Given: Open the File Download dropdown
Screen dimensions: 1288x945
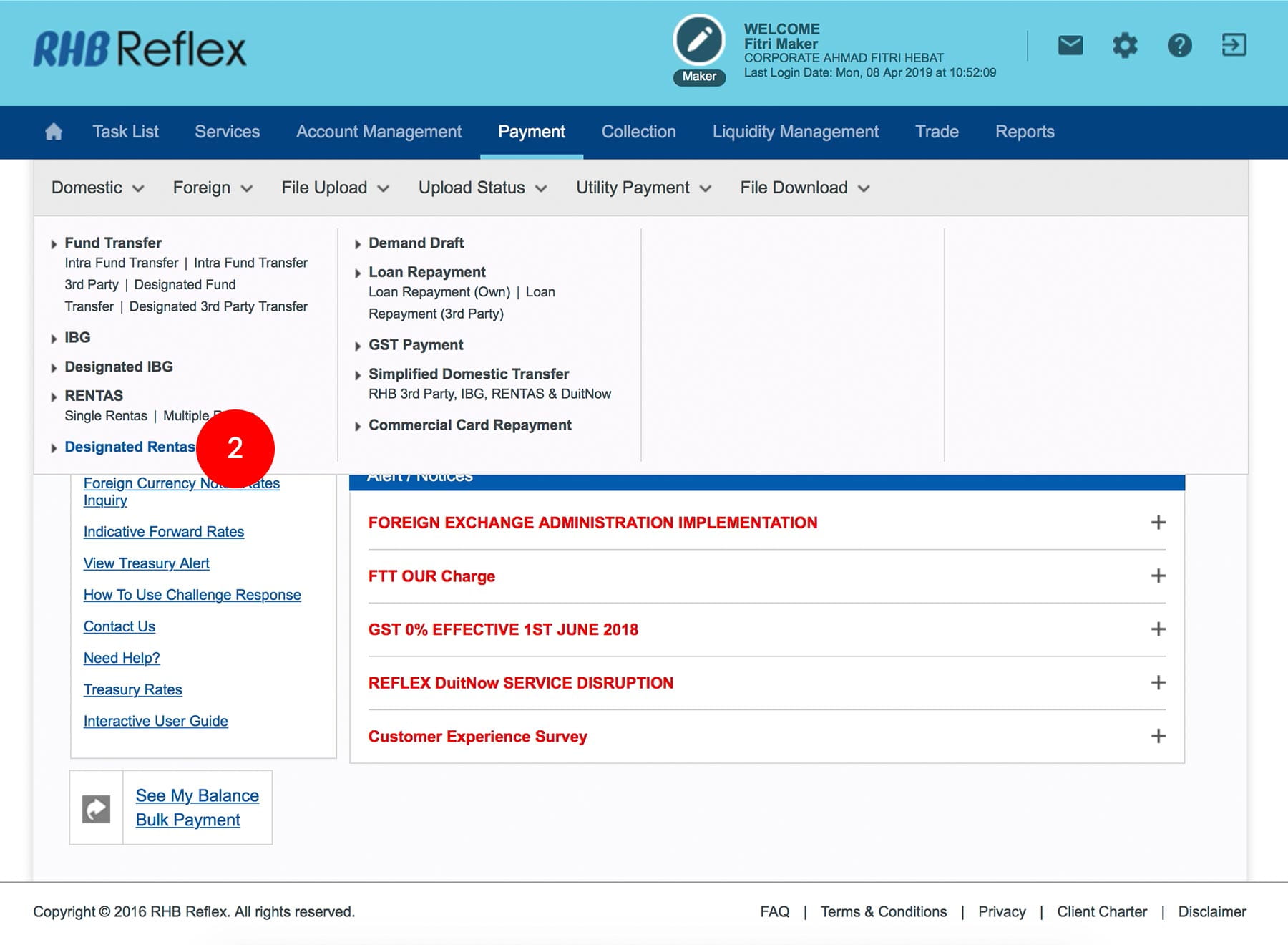Looking at the screenshot, I should click(804, 188).
